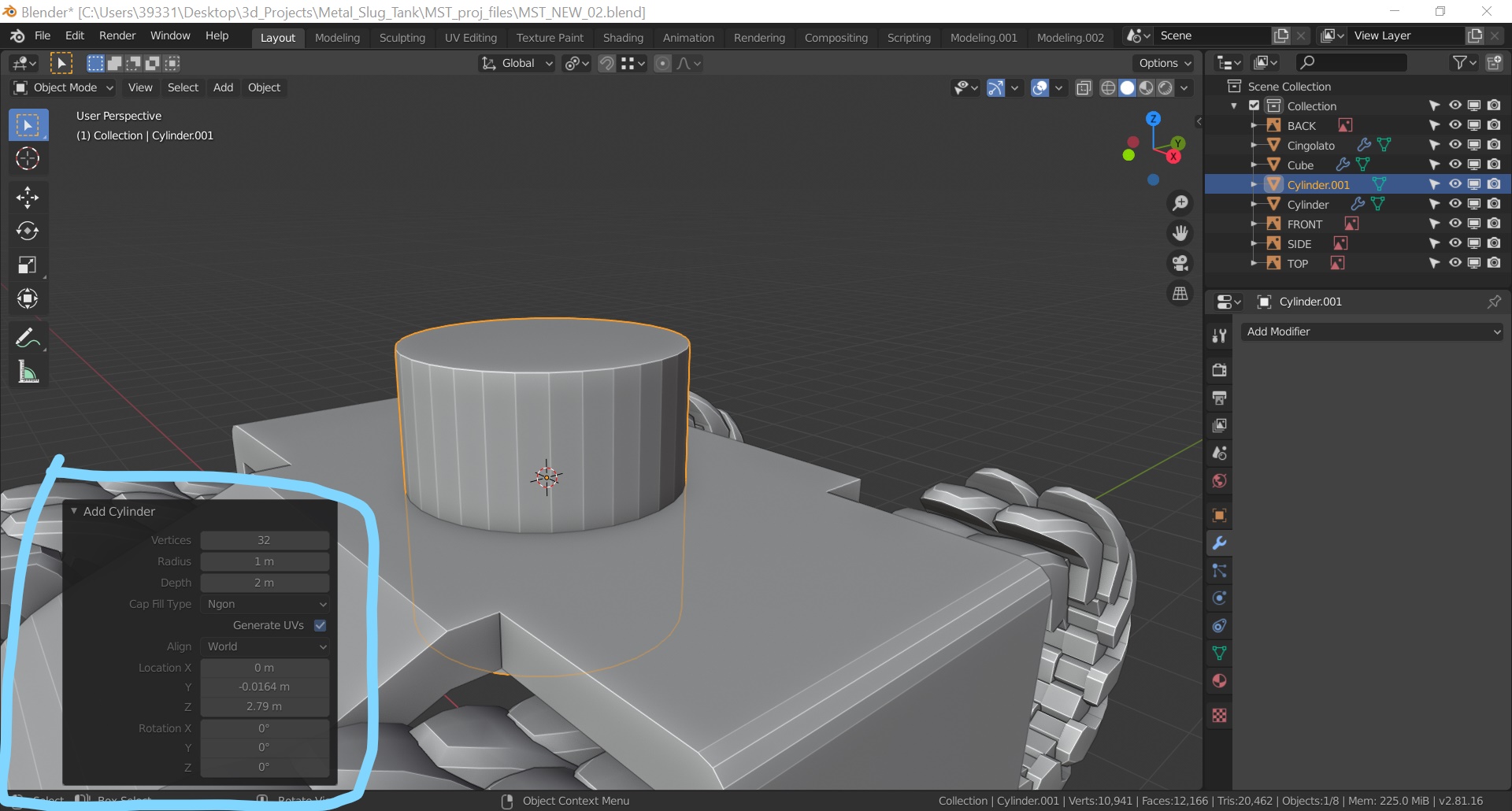Collapse the Collection tree in outliner
Viewport: 1512px width, 811px height.
pyautogui.click(x=1234, y=106)
